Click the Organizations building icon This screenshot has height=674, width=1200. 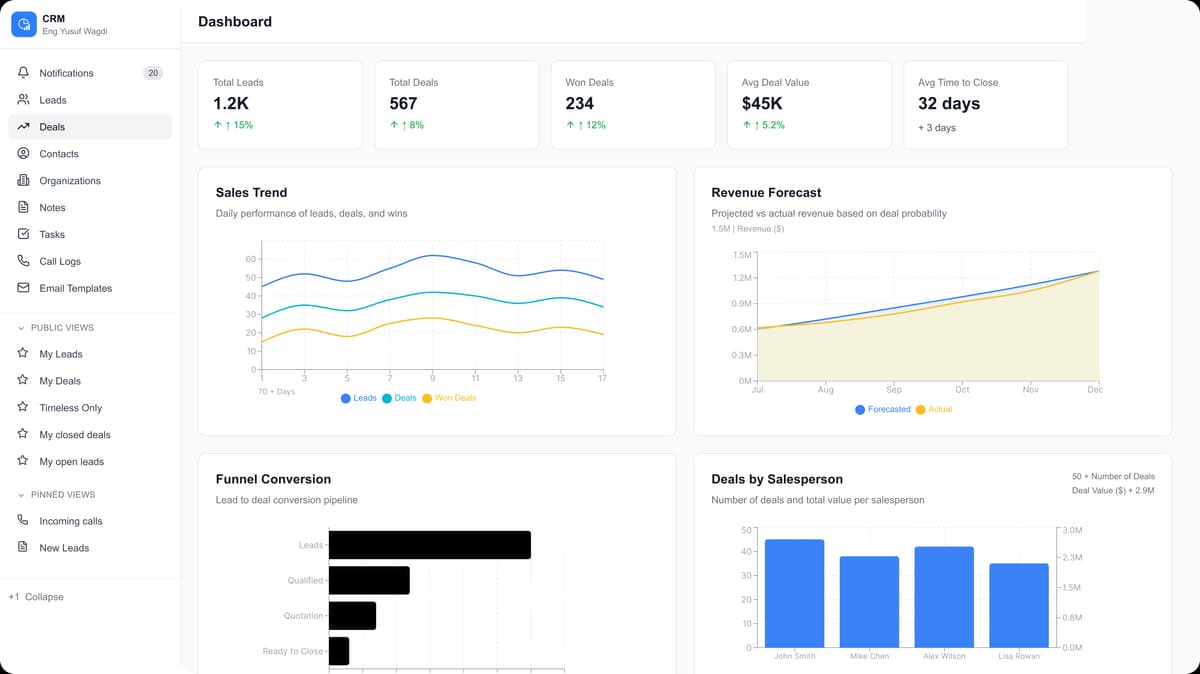click(23, 181)
